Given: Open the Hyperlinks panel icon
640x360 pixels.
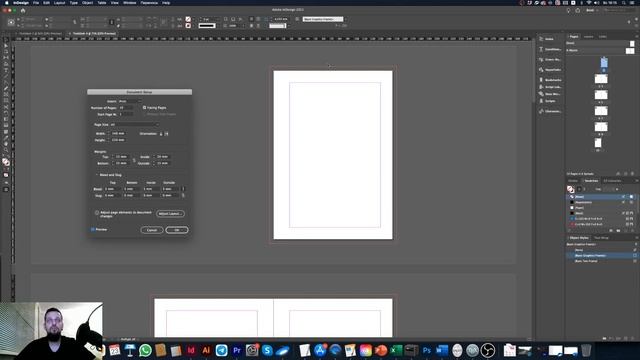Looking at the screenshot, I should tap(541, 70).
